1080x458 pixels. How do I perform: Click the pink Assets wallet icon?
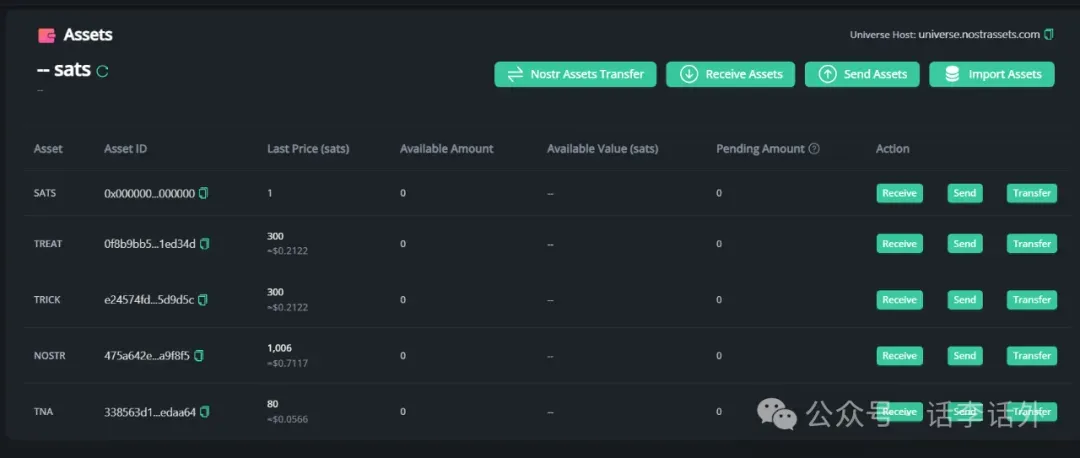[46, 35]
